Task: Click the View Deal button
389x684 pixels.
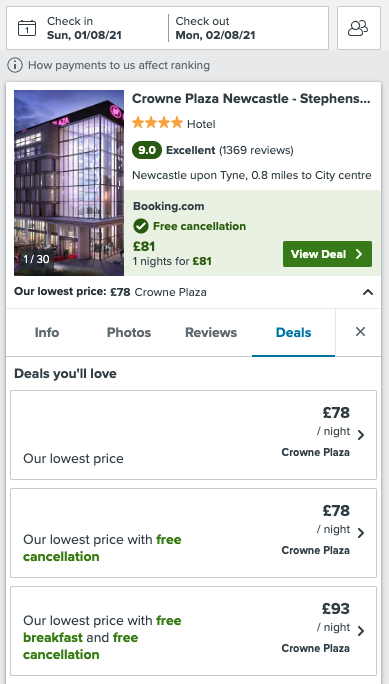Action: [x=328, y=254]
